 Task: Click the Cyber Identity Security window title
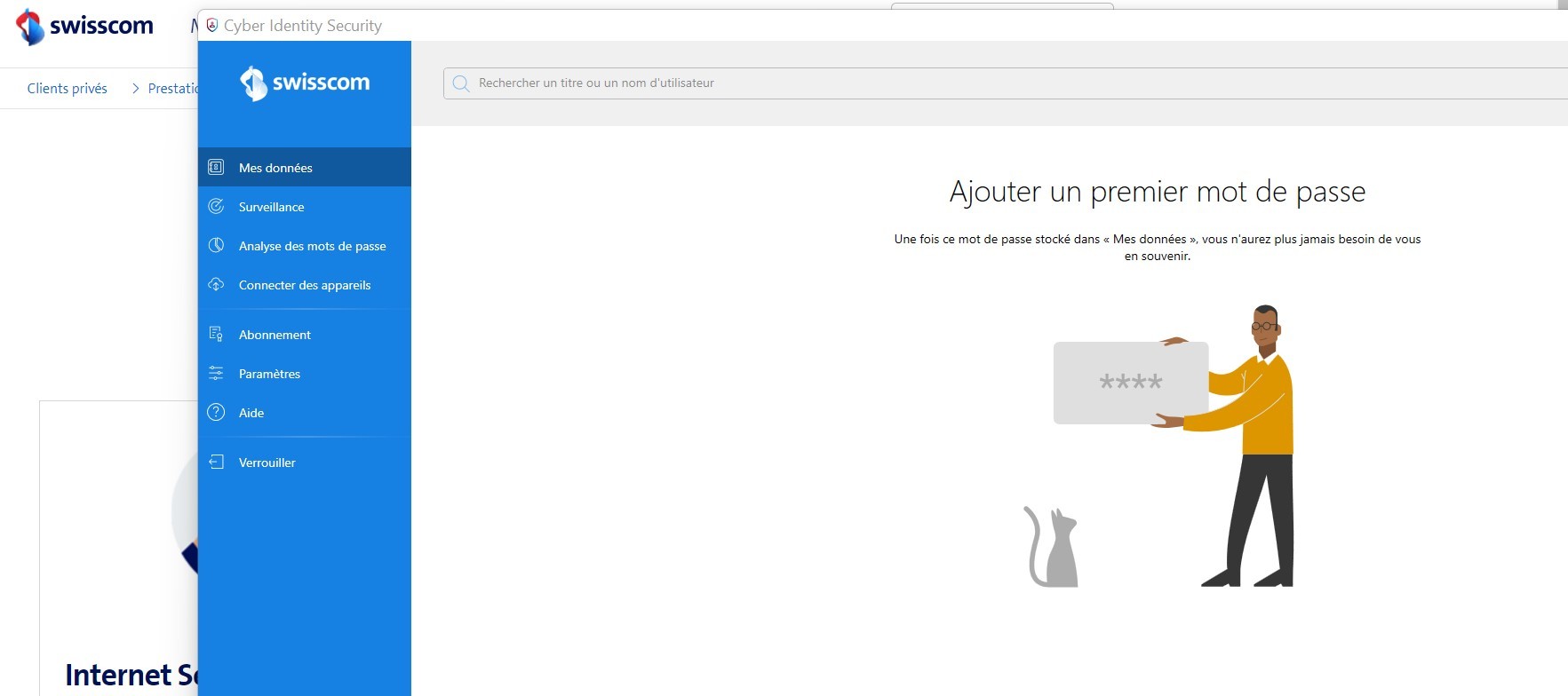[303, 26]
